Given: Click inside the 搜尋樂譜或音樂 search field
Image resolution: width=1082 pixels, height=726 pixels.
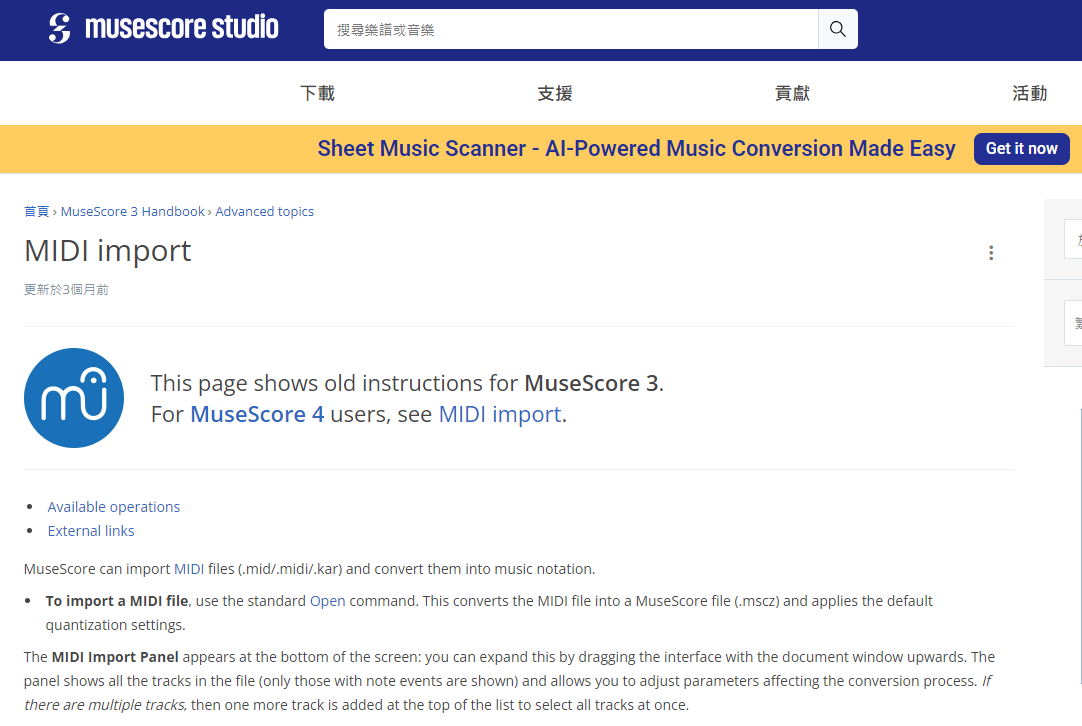Looking at the screenshot, I should tap(570, 28).
